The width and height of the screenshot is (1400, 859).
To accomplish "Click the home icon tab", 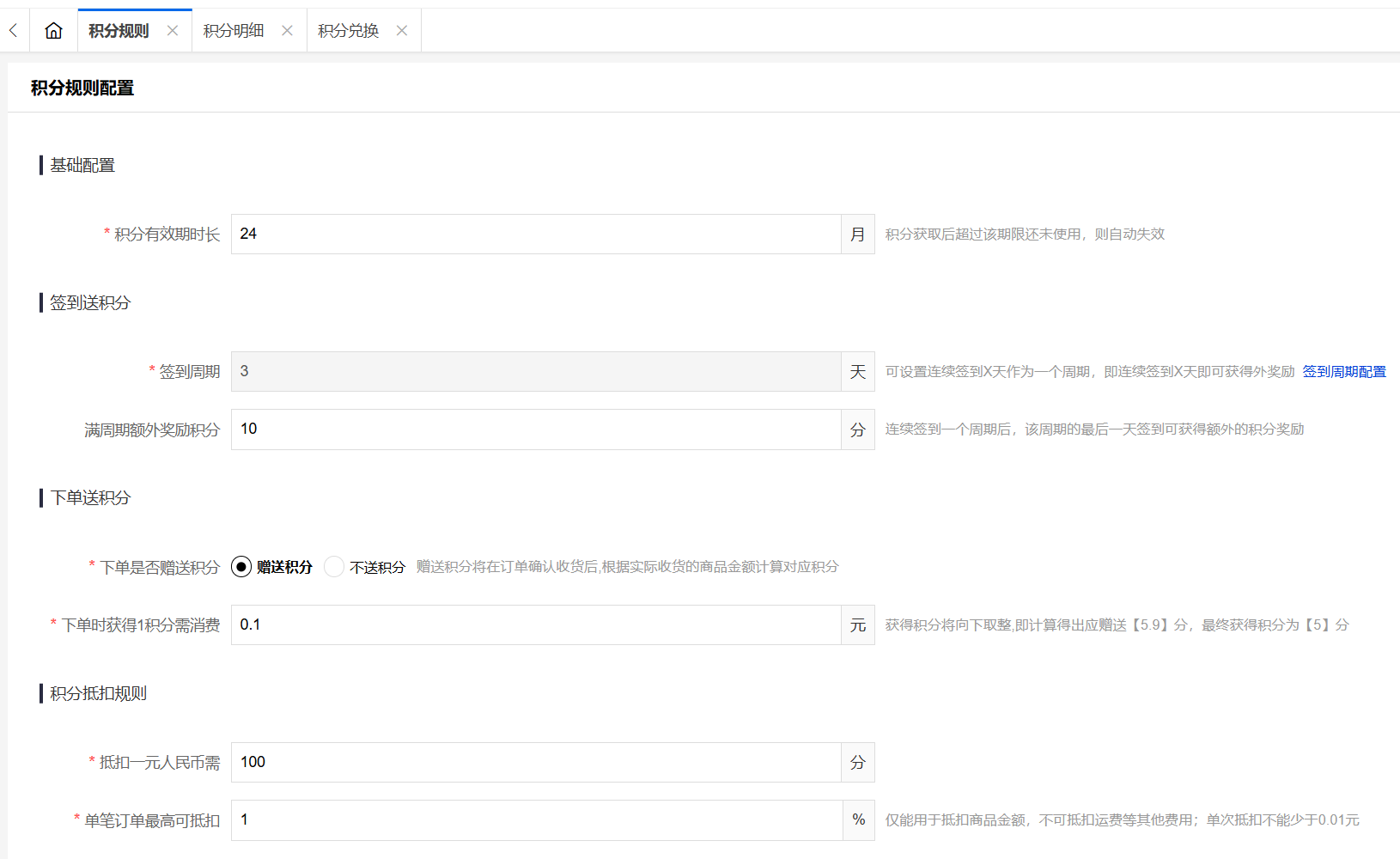I will click(53, 31).
